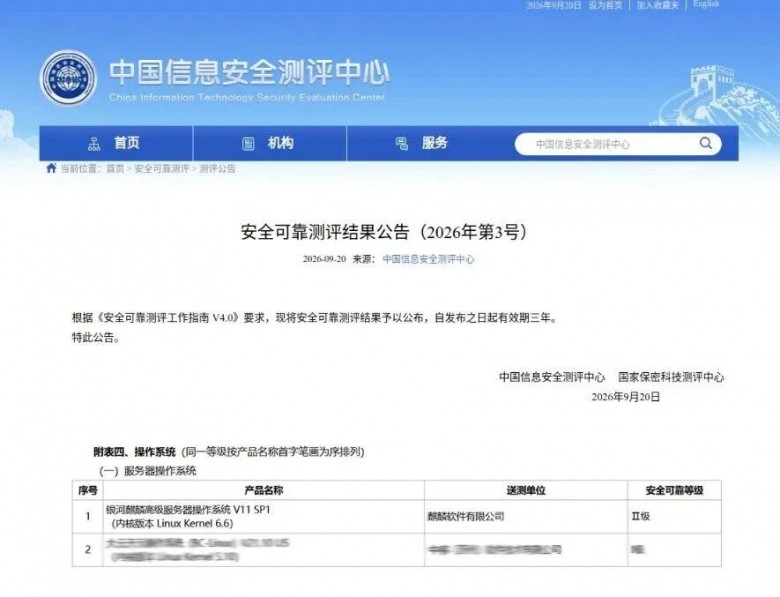780x597 pixels.
Task: Open the 机构 navigation tab
Action: [x=270, y=143]
